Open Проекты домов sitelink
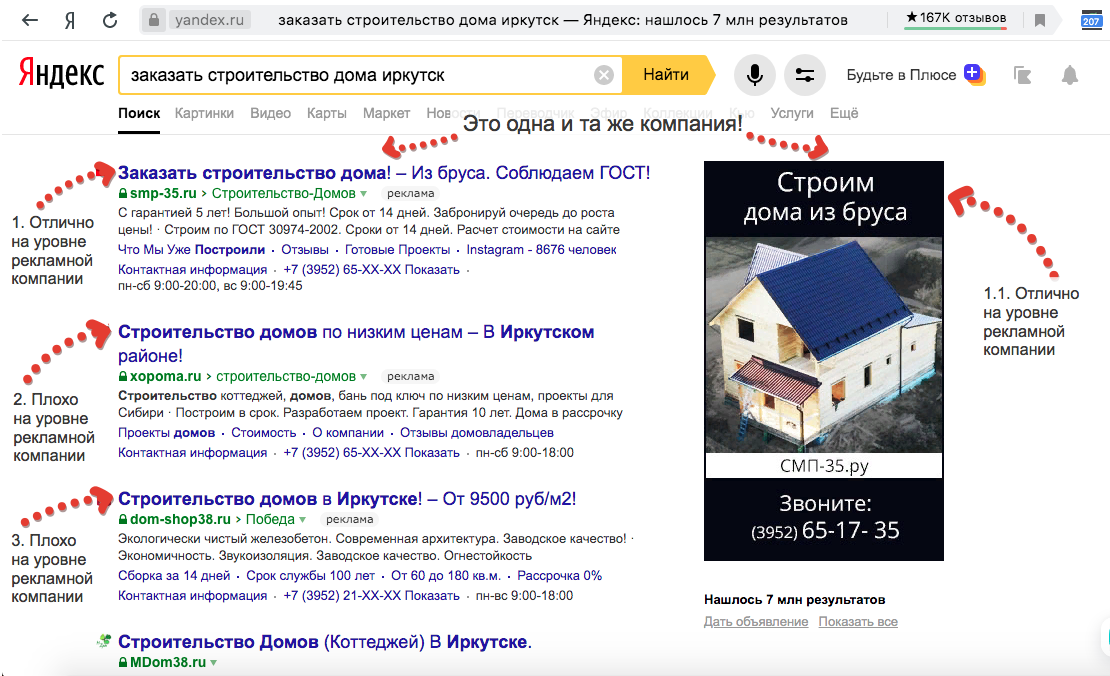This screenshot has width=1110, height=676. tap(166, 432)
